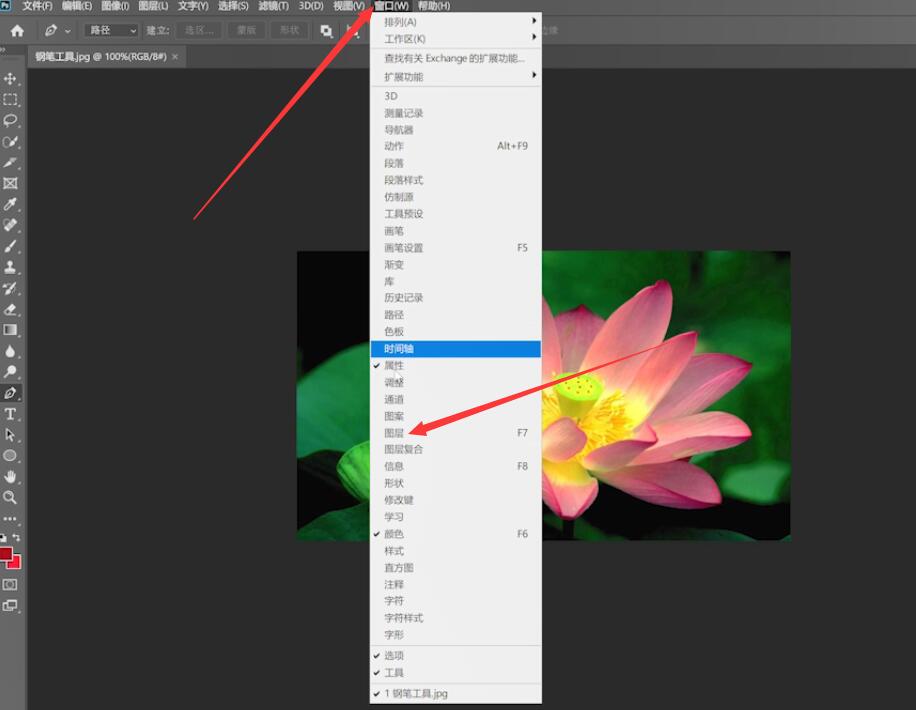Select the Quick Selection tool
The height and width of the screenshot is (710, 916).
[10, 142]
